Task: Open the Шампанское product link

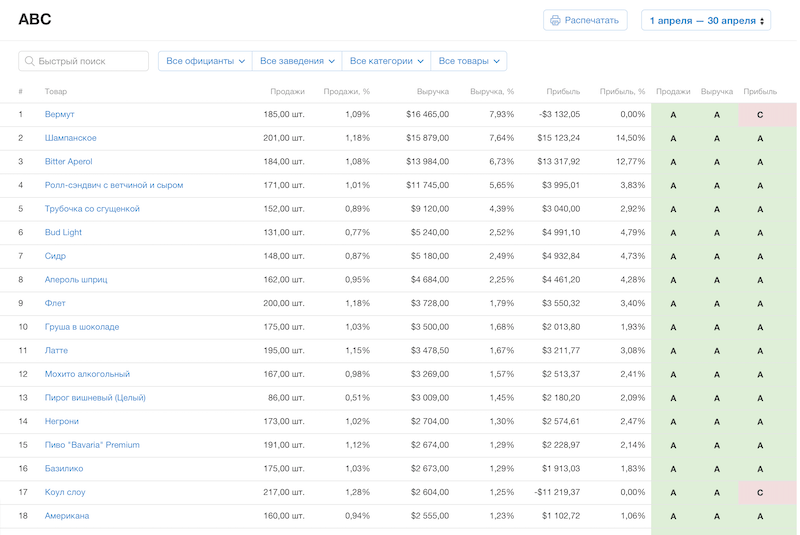Action: tap(70, 138)
